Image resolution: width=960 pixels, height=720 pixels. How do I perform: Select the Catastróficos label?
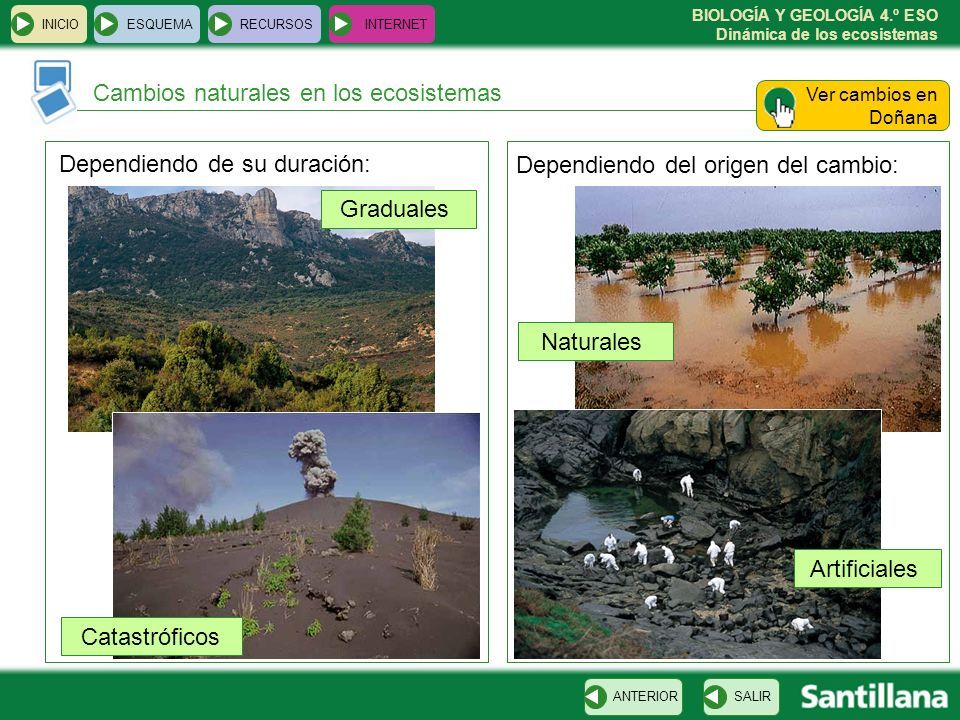(x=151, y=637)
